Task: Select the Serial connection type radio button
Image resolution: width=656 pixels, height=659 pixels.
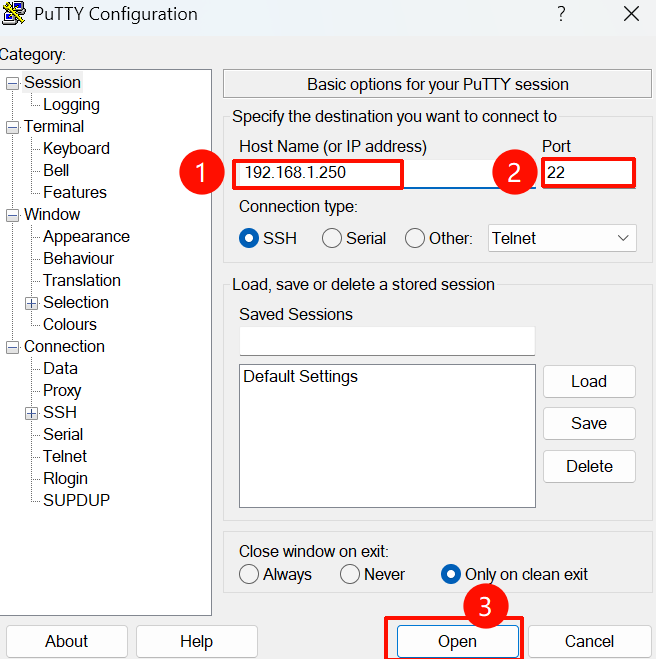Action: 331,238
